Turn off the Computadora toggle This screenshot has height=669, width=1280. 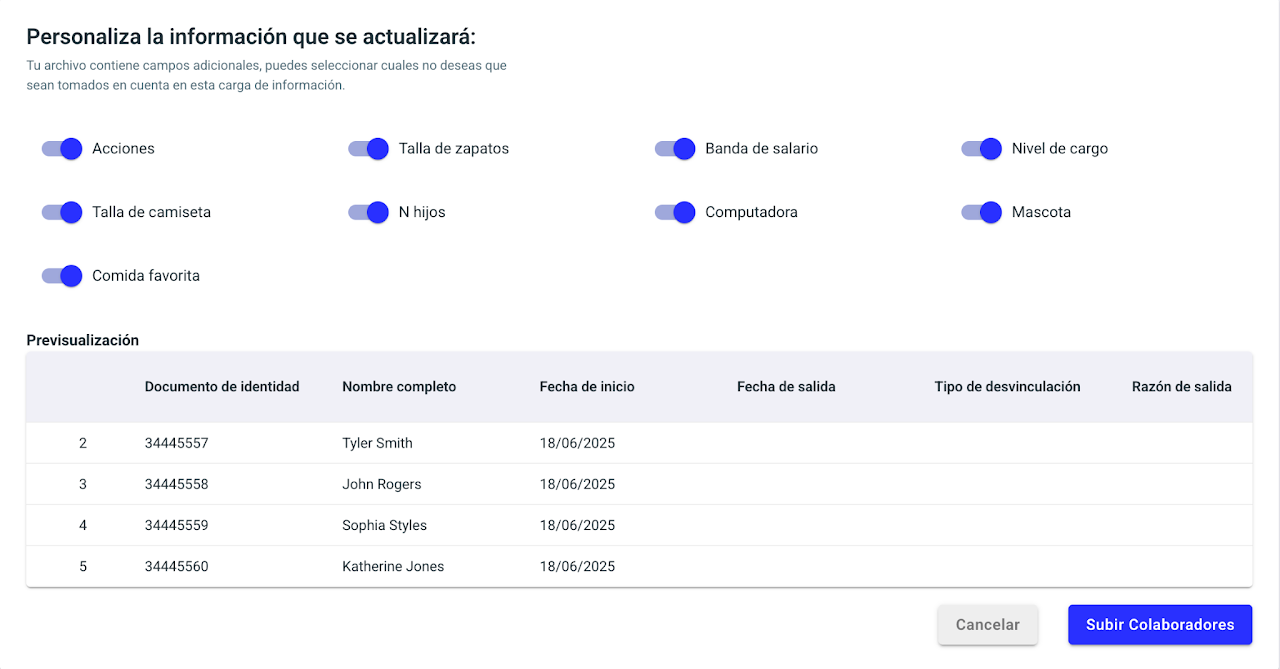[675, 212]
